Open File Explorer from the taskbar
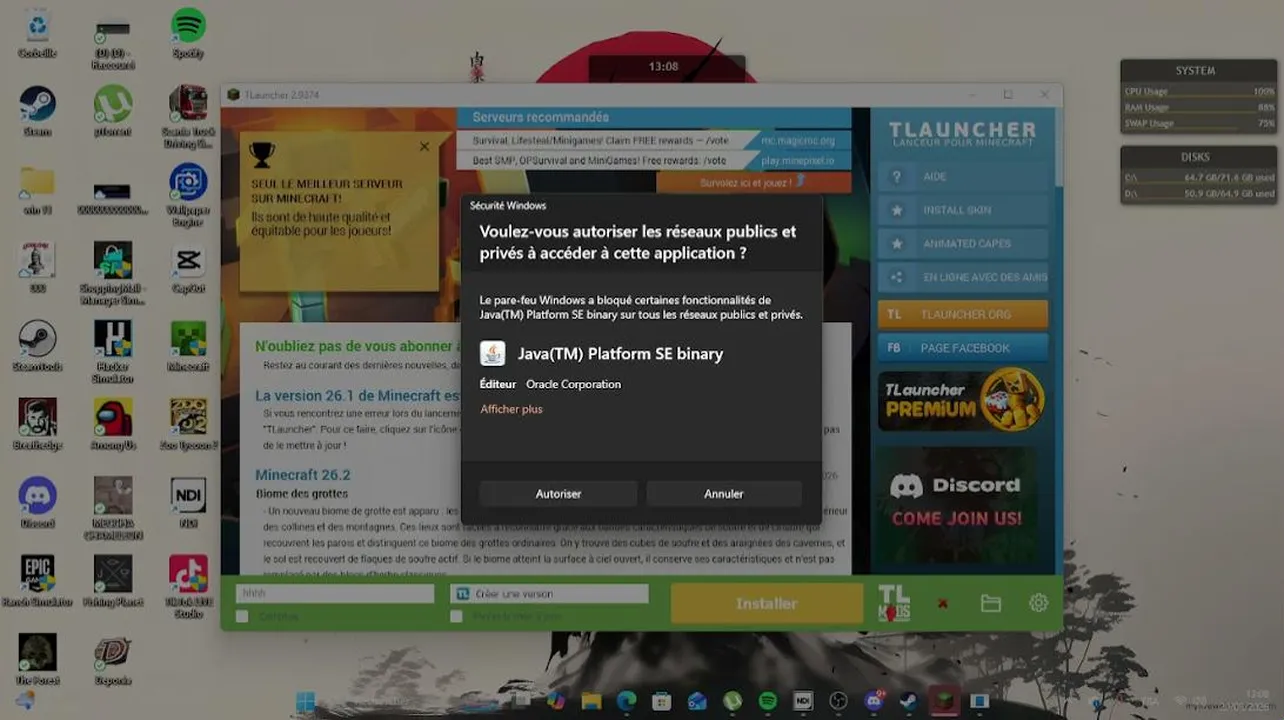Viewport: 1284px width, 720px height. (x=591, y=701)
